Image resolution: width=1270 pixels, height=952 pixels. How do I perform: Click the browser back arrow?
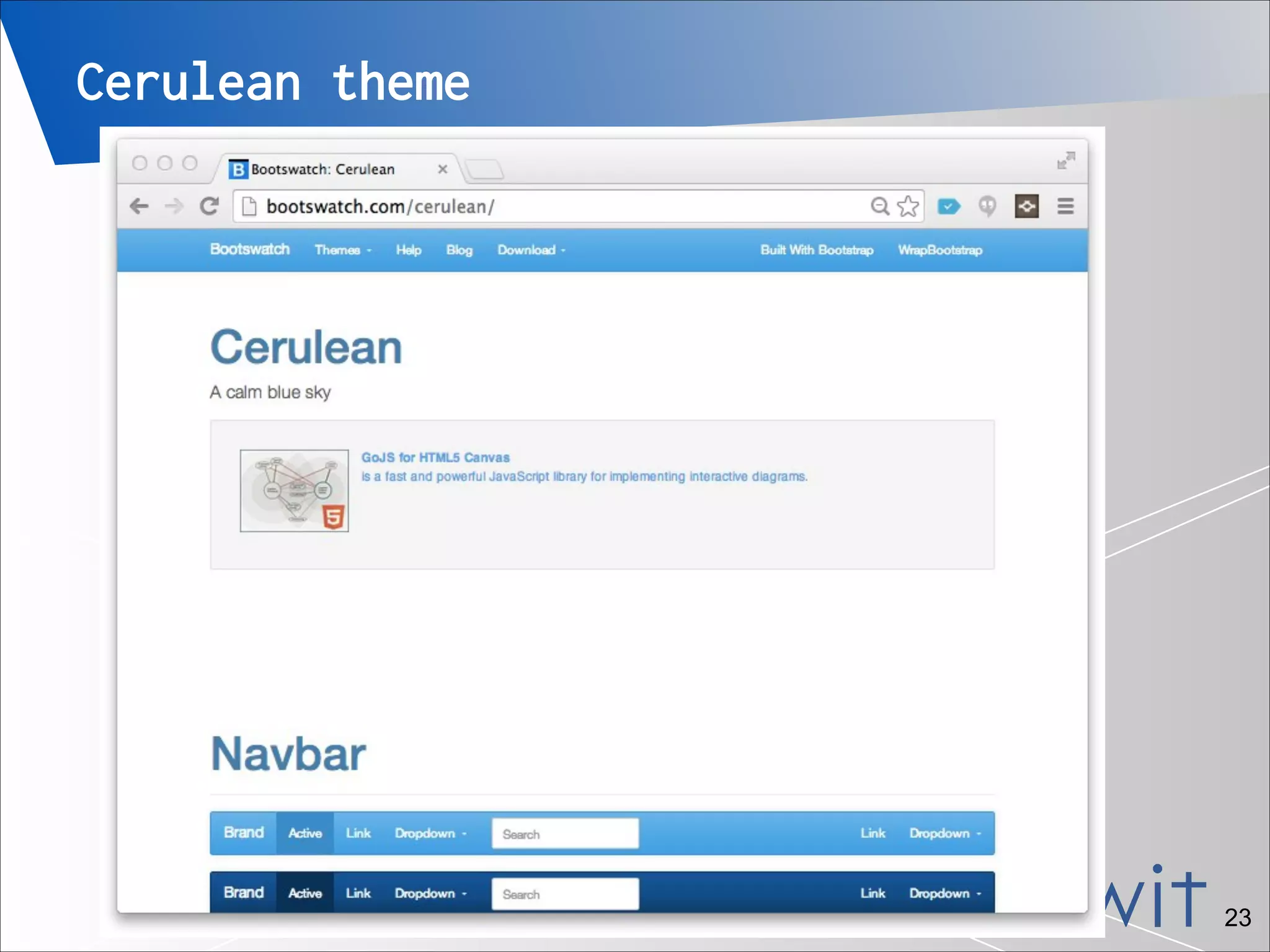tap(140, 206)
